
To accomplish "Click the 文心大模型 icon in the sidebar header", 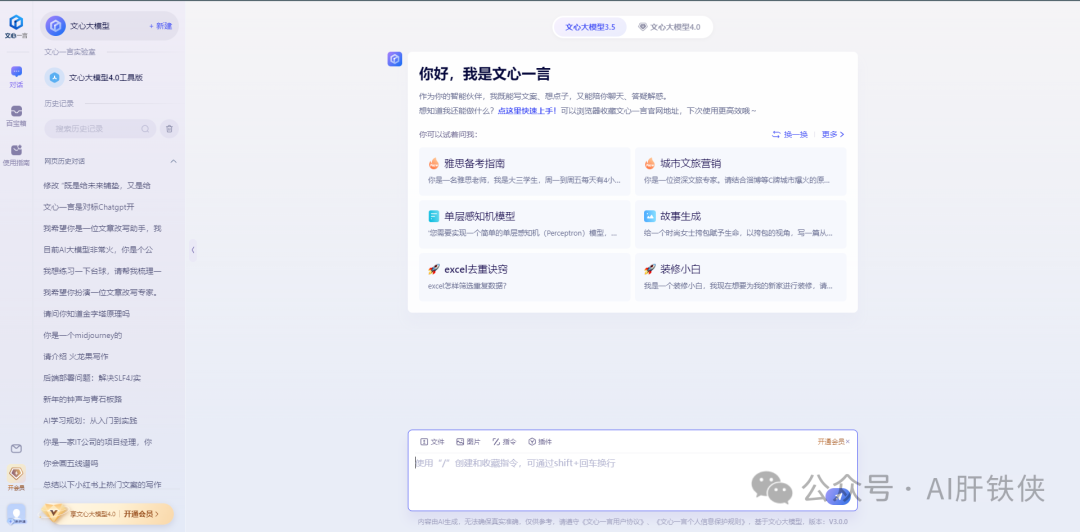I will coord(56,25).
